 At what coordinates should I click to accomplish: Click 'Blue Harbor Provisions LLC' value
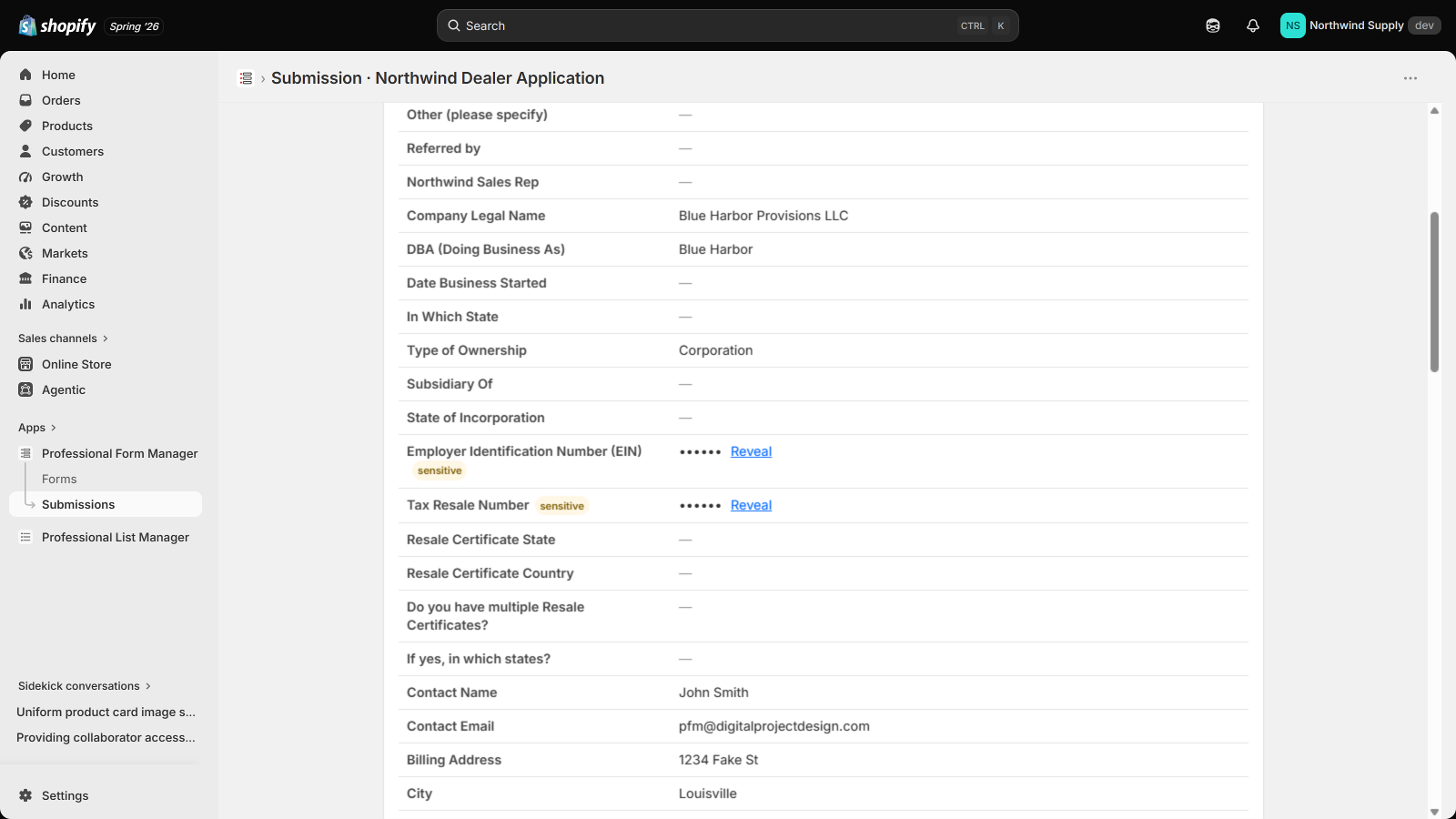(x=763, y=216)
